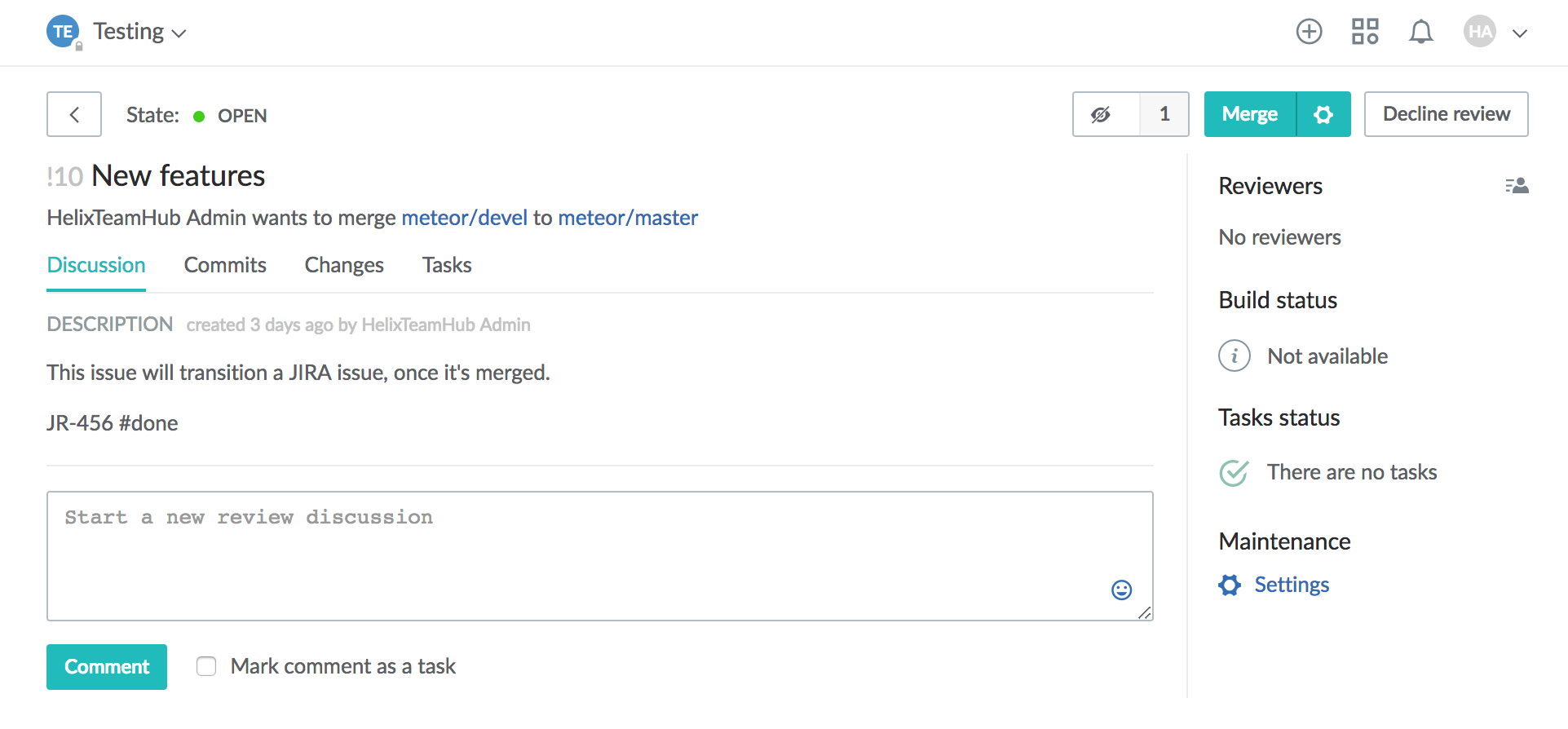The width and height of the screenshot is (1568, 729).
Task: Switch to the Commits tab
Action: 225,265
